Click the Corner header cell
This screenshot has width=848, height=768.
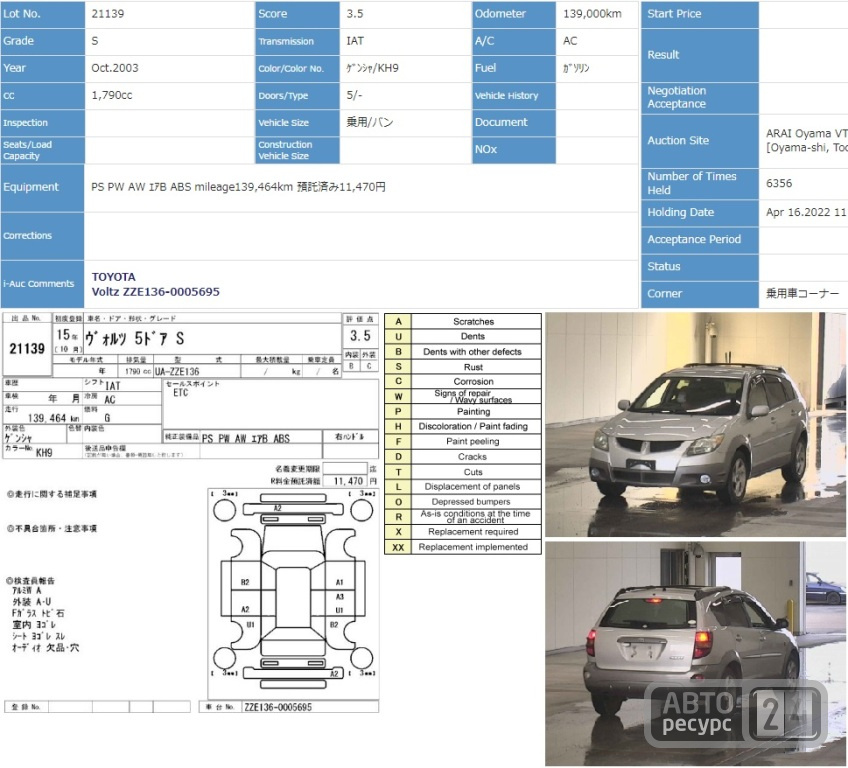700,294
